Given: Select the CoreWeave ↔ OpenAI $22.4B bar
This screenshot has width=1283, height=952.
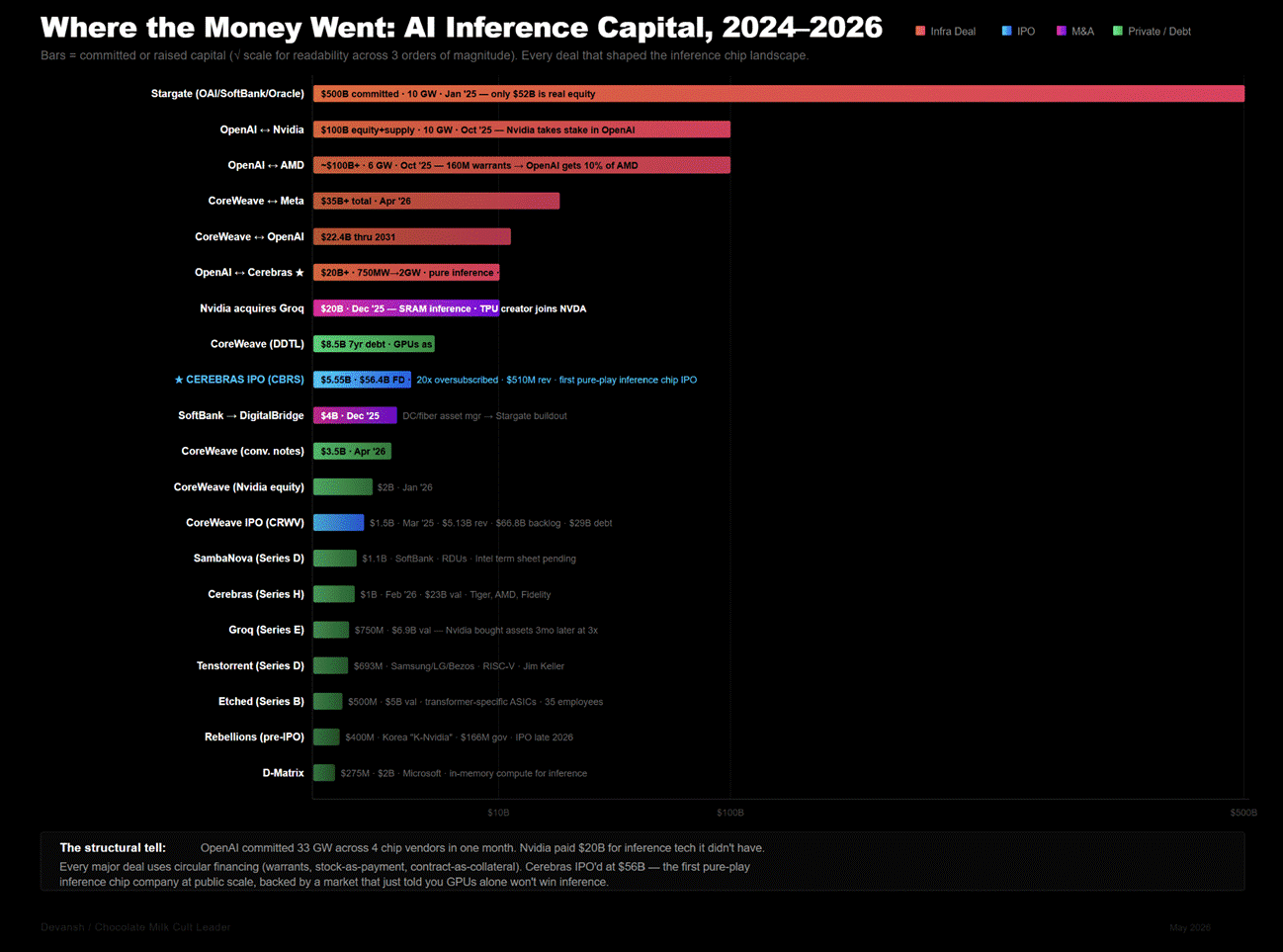Looking at the screenshot, I should [x=412, y=236].
